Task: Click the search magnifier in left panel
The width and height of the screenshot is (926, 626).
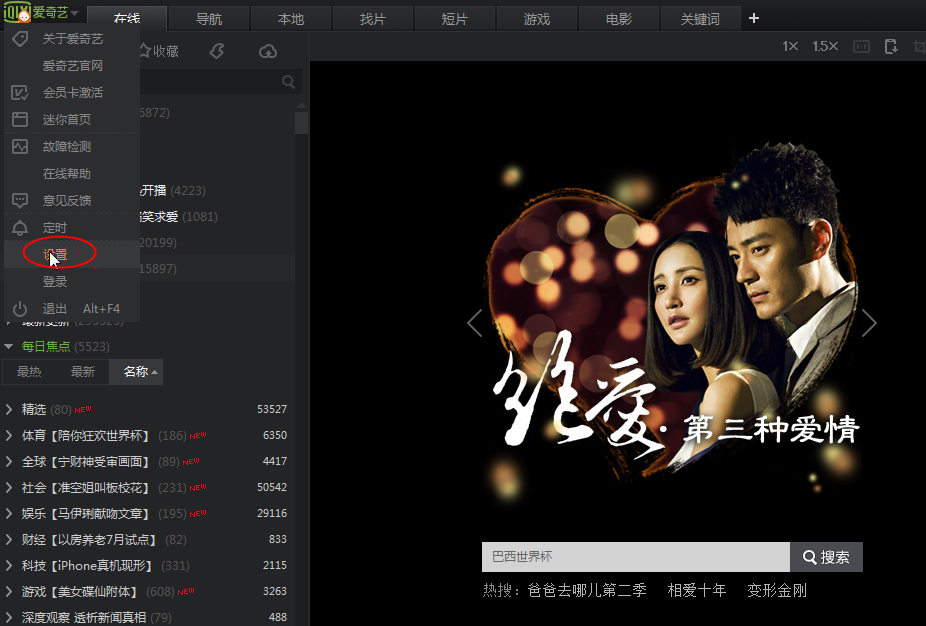Action: [x=288, y=81]
